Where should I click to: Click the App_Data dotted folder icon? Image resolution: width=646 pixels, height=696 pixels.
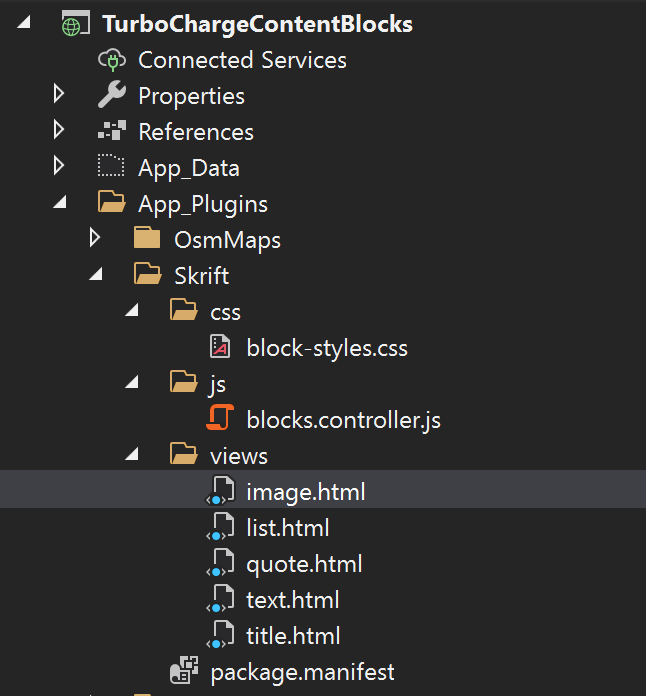click(111, 166)
